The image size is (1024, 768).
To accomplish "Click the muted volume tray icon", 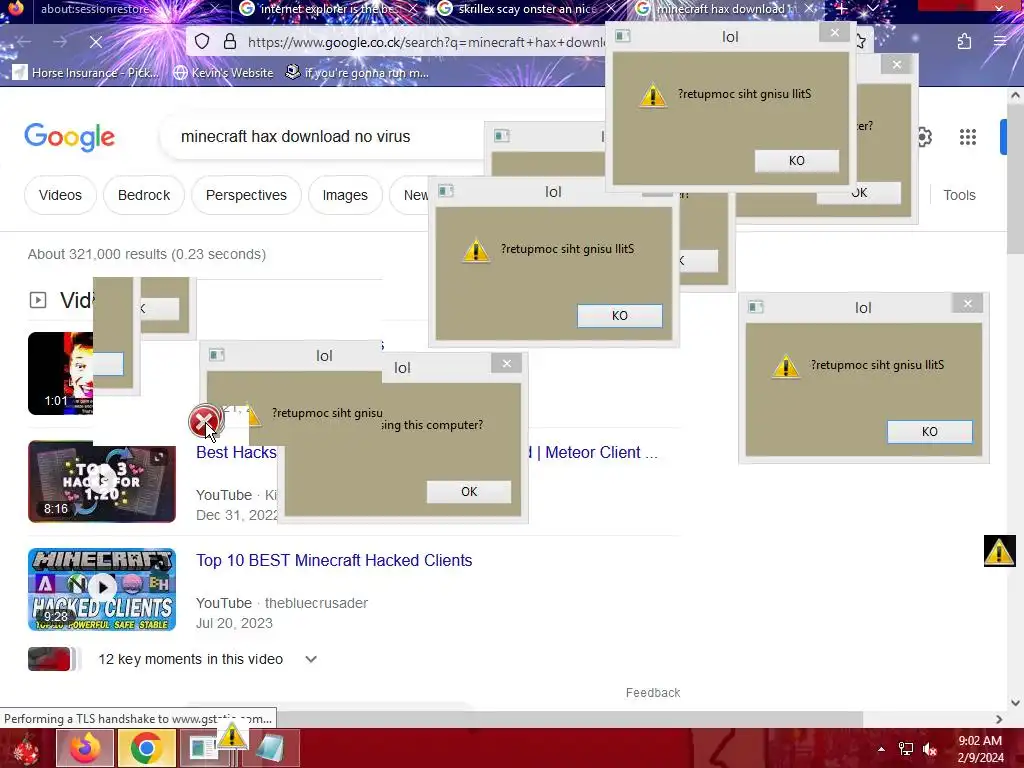I will [930, 749].
